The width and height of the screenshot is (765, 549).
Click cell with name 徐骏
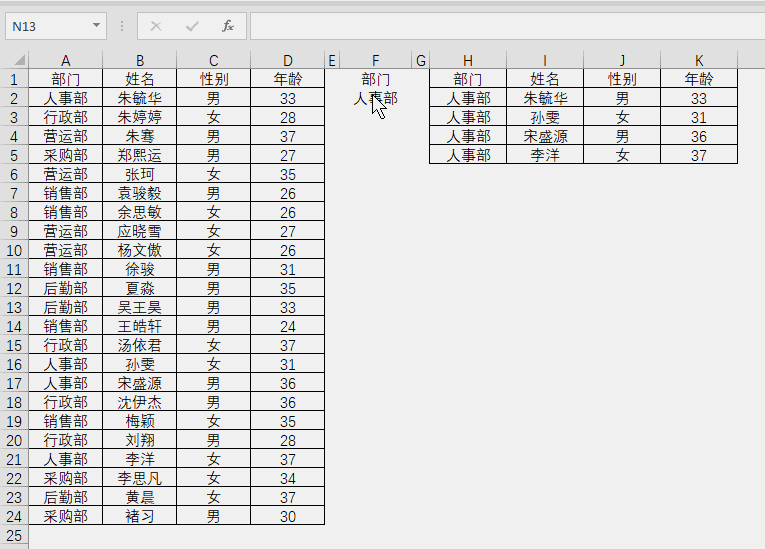point(140,269)
